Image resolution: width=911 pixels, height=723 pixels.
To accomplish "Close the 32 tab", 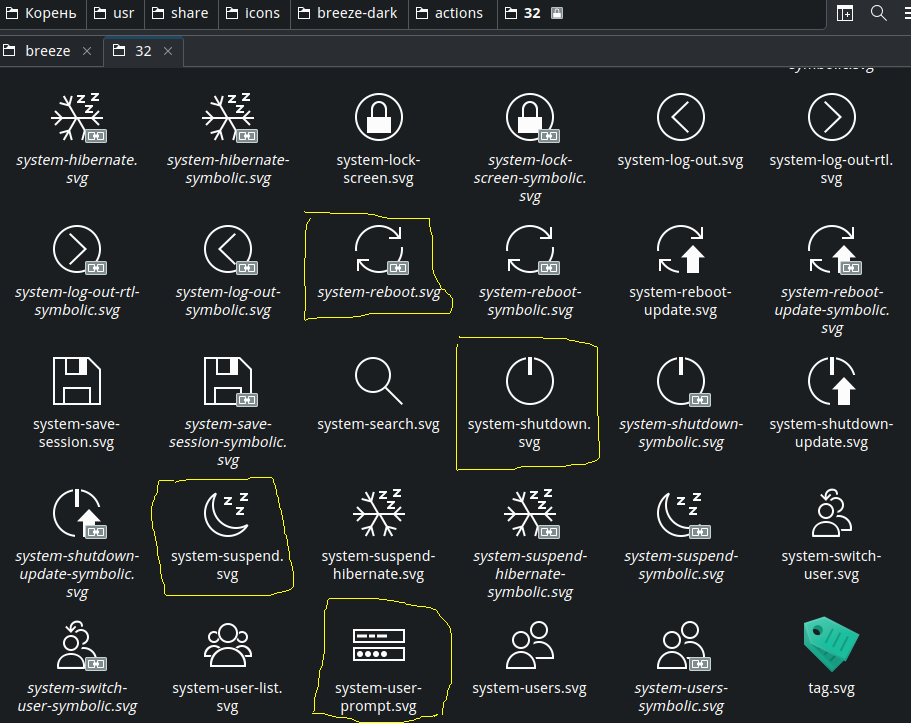I will 168,51.
